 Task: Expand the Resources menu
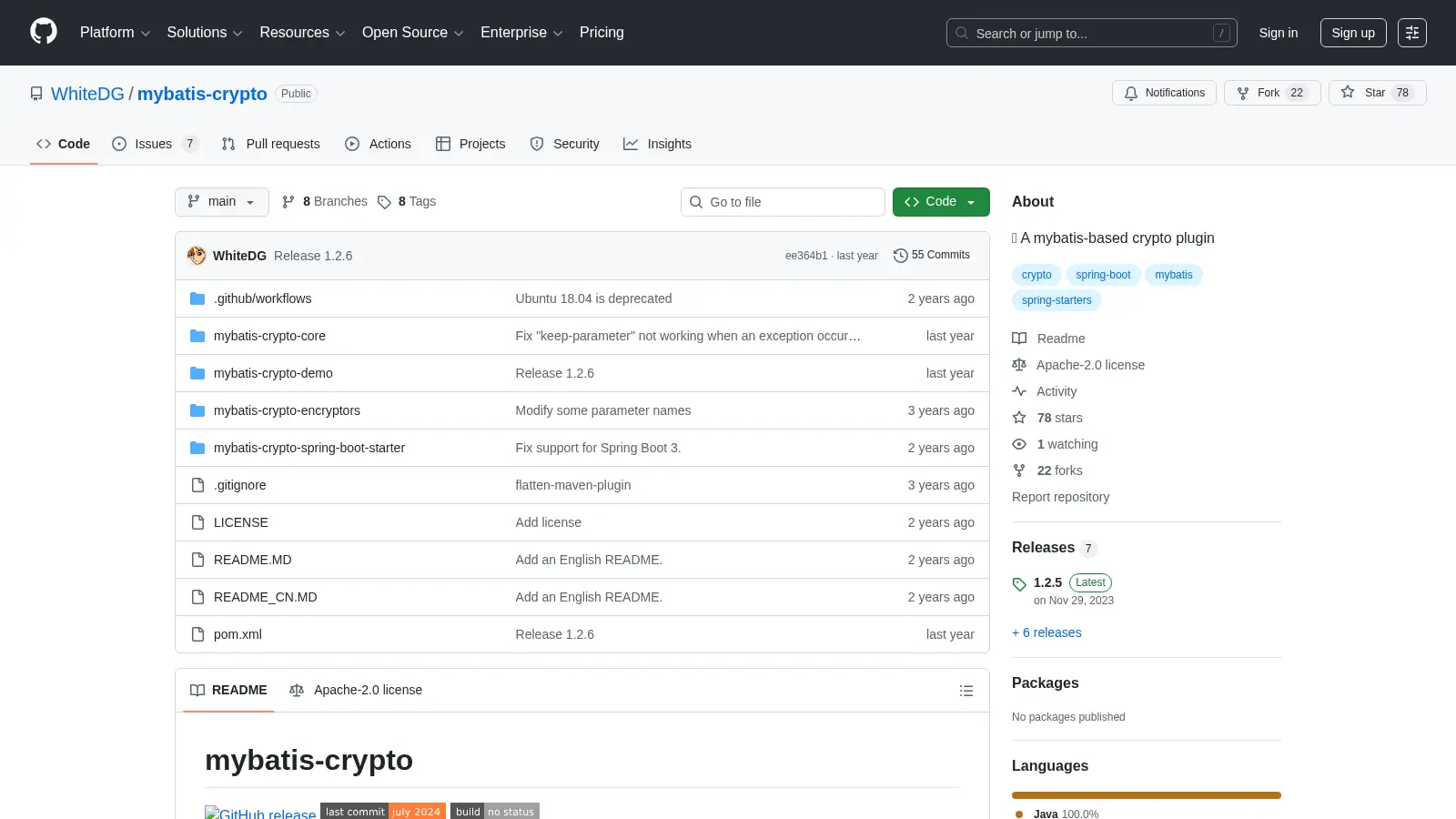[x=302, y=33]
